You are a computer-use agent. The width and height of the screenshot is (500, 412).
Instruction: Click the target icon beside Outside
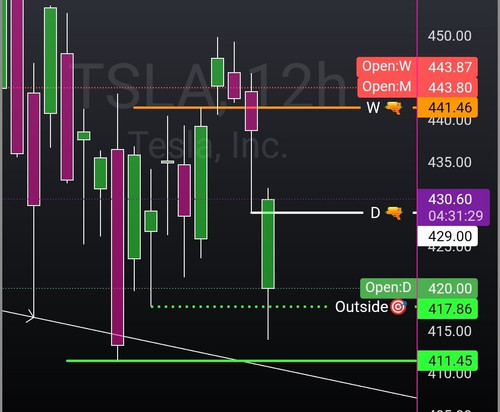click(398, 307)
